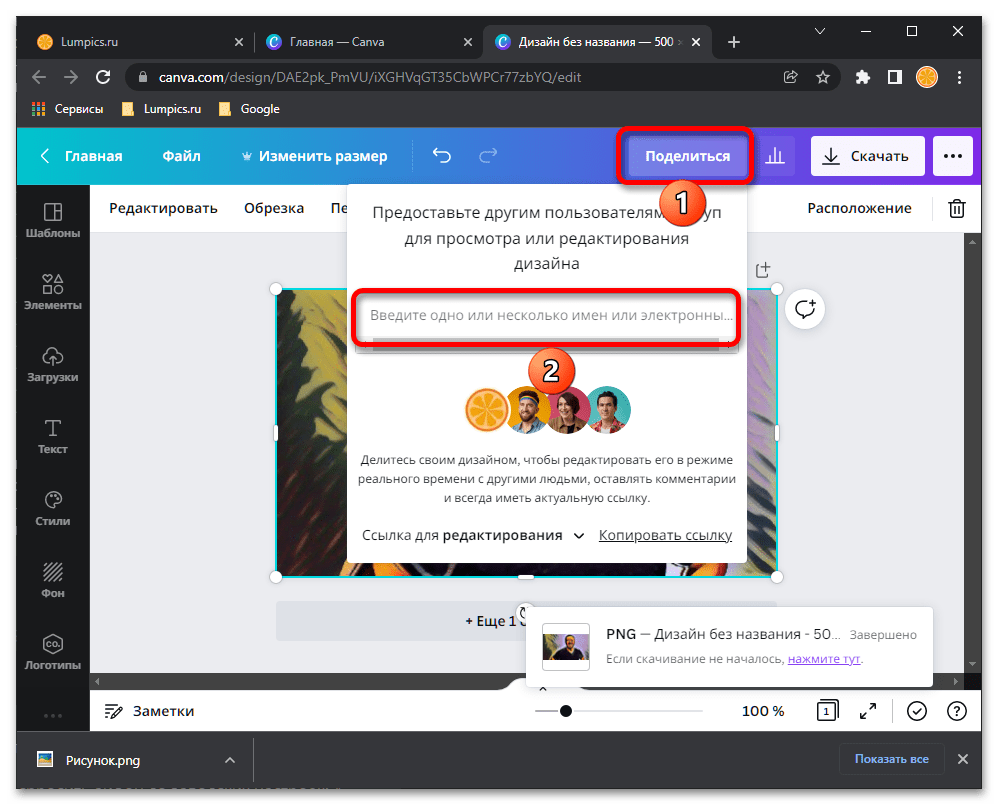Click the add page icon above canvas

click(763, 270)
